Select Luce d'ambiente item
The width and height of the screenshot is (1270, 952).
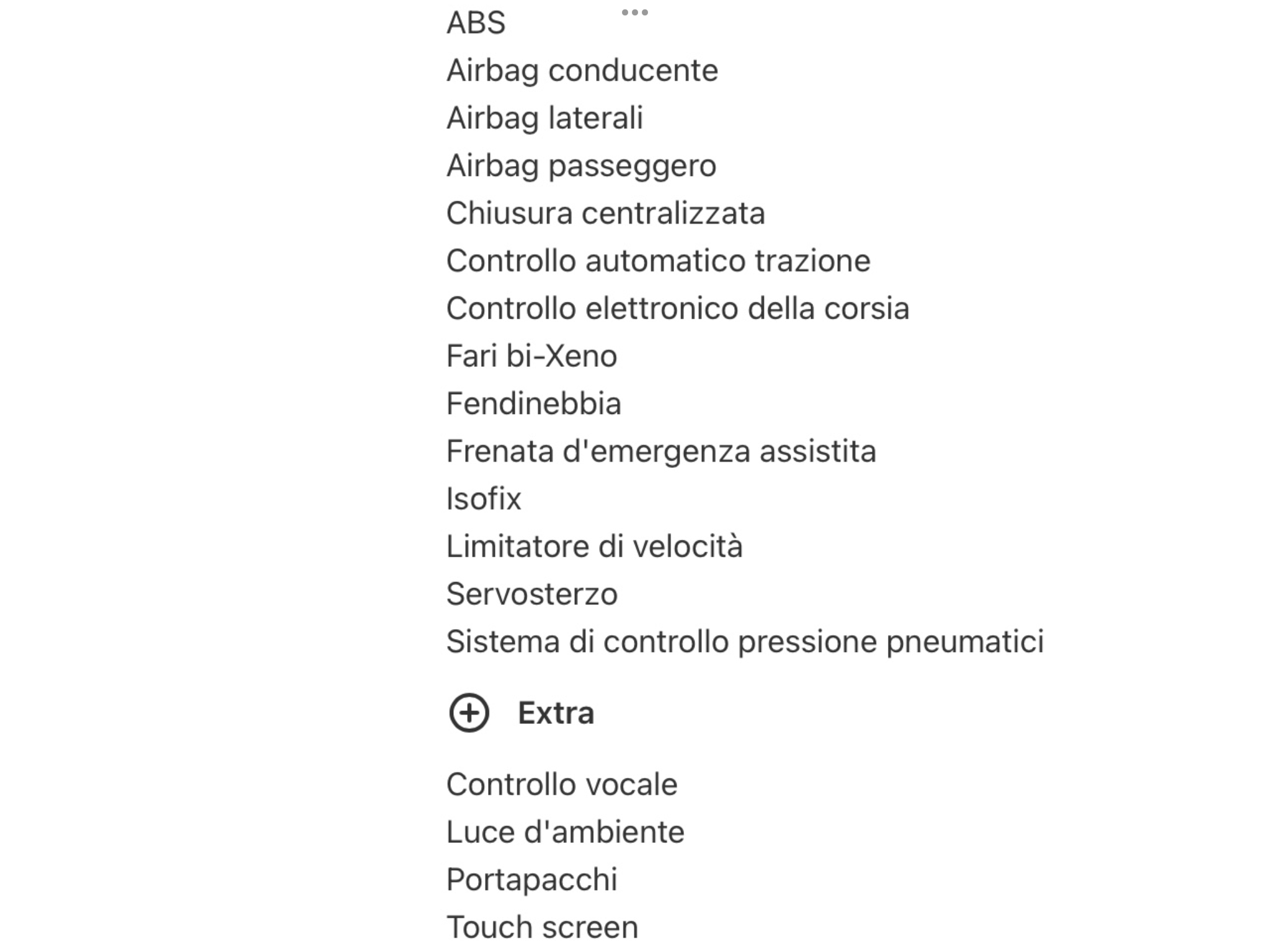pos(565,832)
